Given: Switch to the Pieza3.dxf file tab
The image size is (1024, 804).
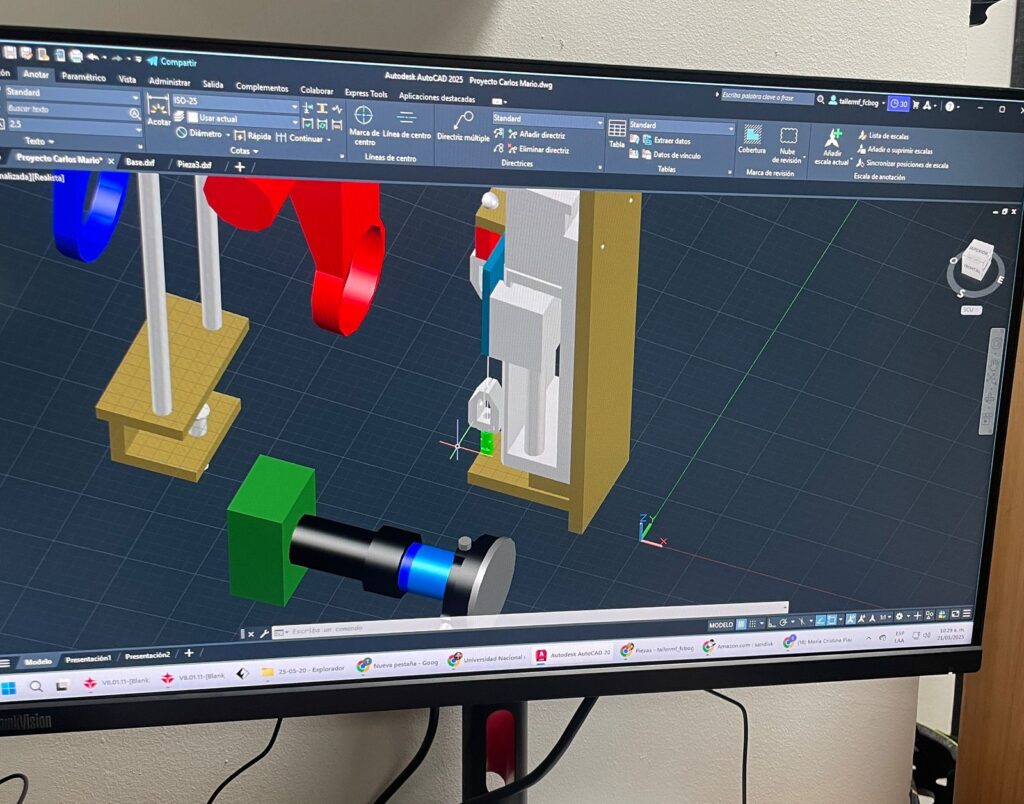Looking at the screenshot, I should click(194, 165).
